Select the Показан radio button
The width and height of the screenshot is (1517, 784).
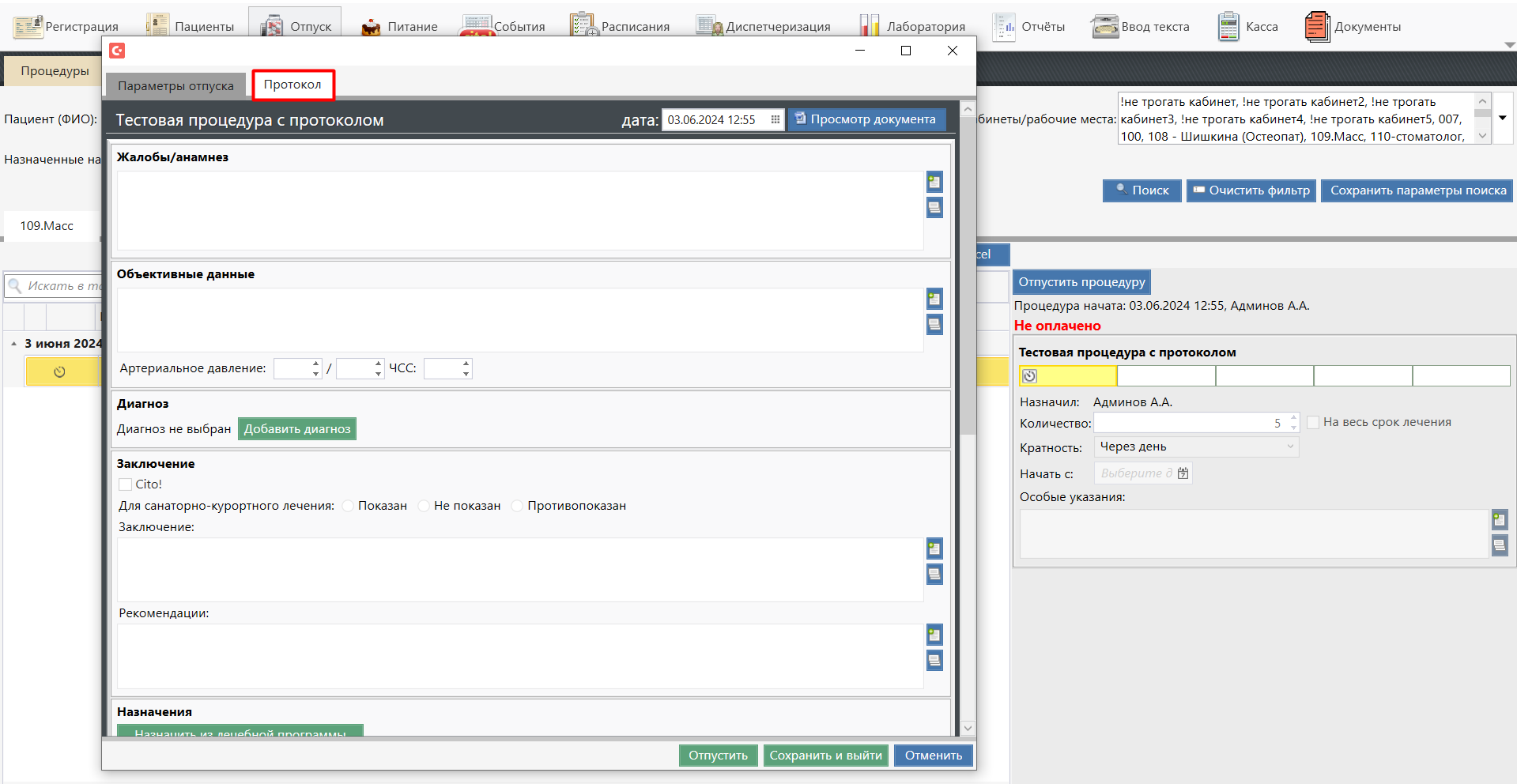[x=349, y=506]
